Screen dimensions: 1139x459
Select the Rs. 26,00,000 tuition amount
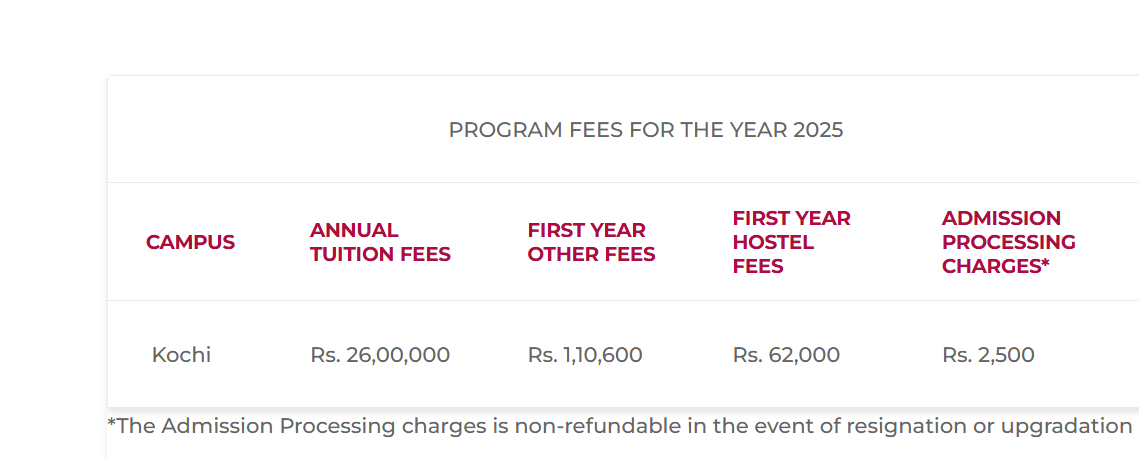pos(380,355)
